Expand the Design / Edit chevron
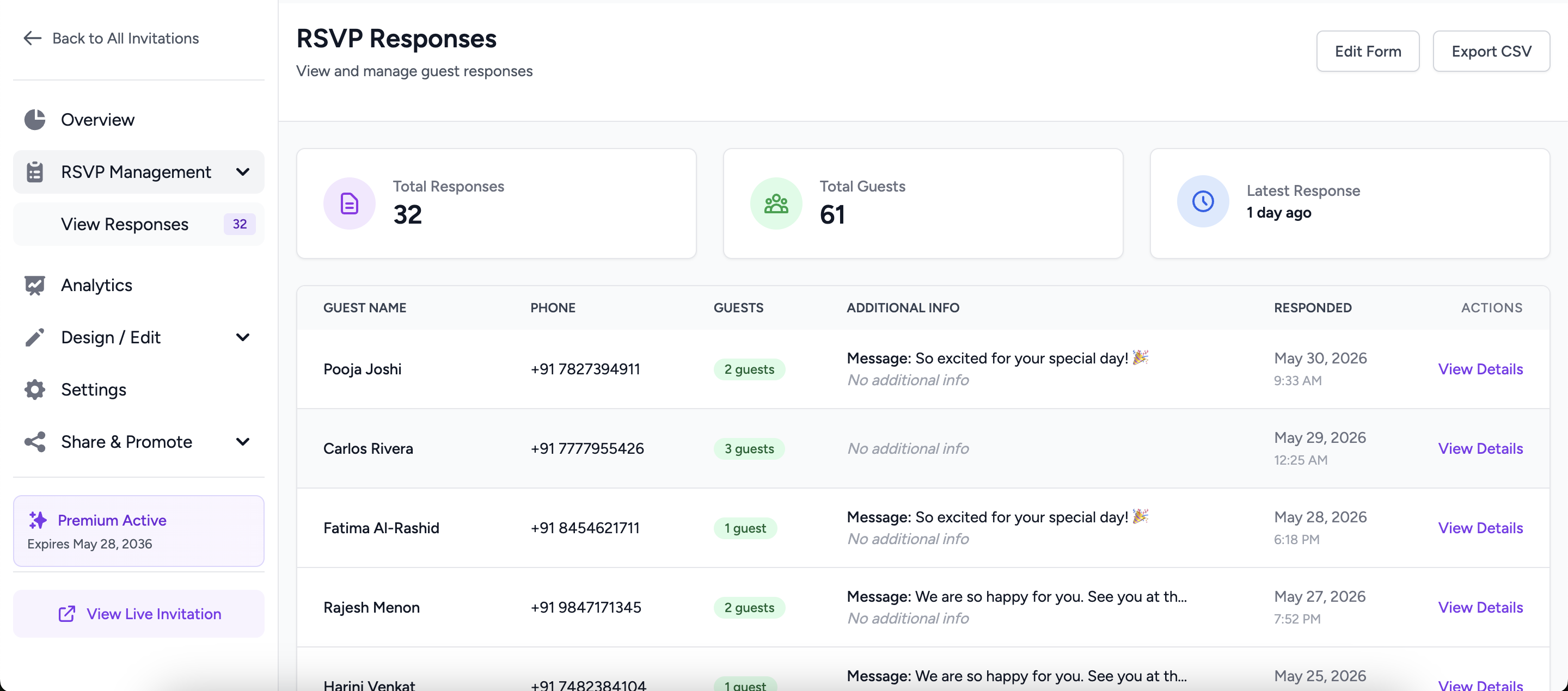 (x=242, y=337)
